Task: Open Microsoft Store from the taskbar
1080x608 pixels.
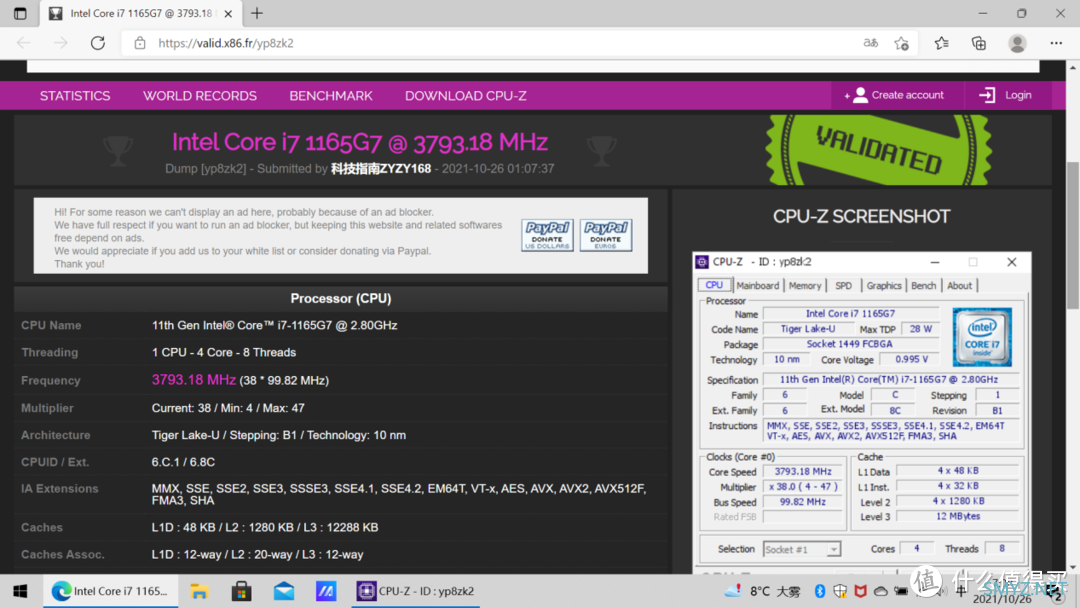Action: [241, 591]
